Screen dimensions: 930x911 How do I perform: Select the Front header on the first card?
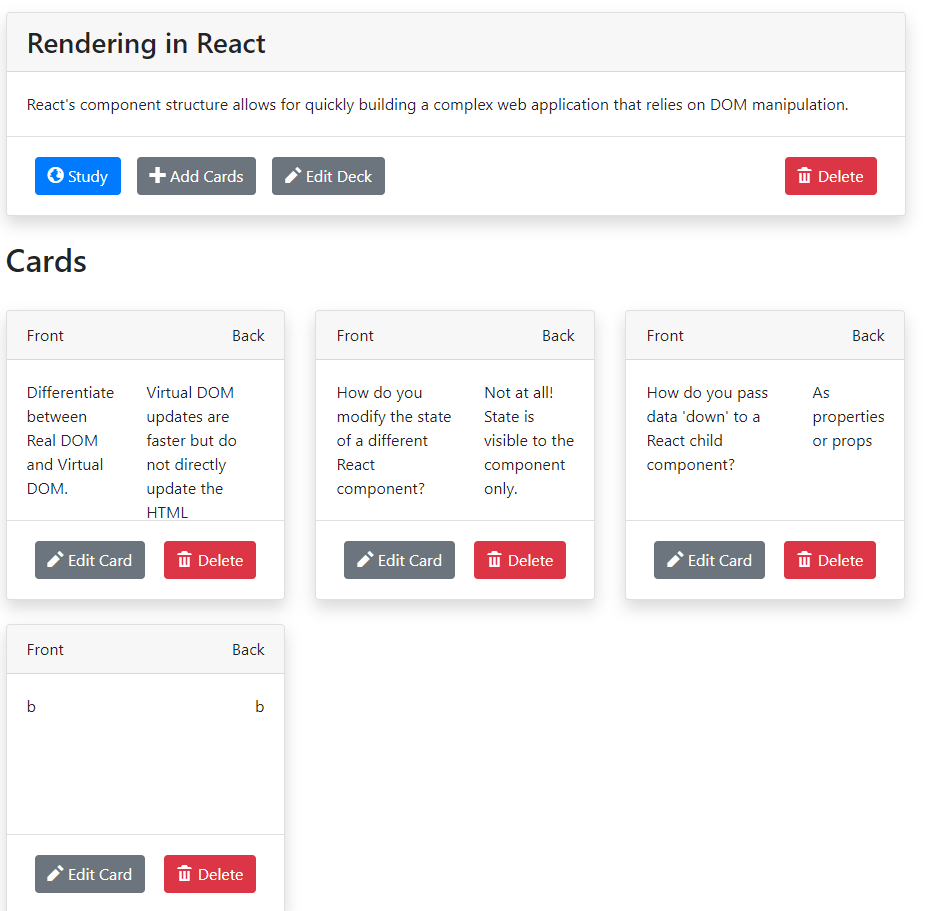pyautogui.click(x=45, y=335)
